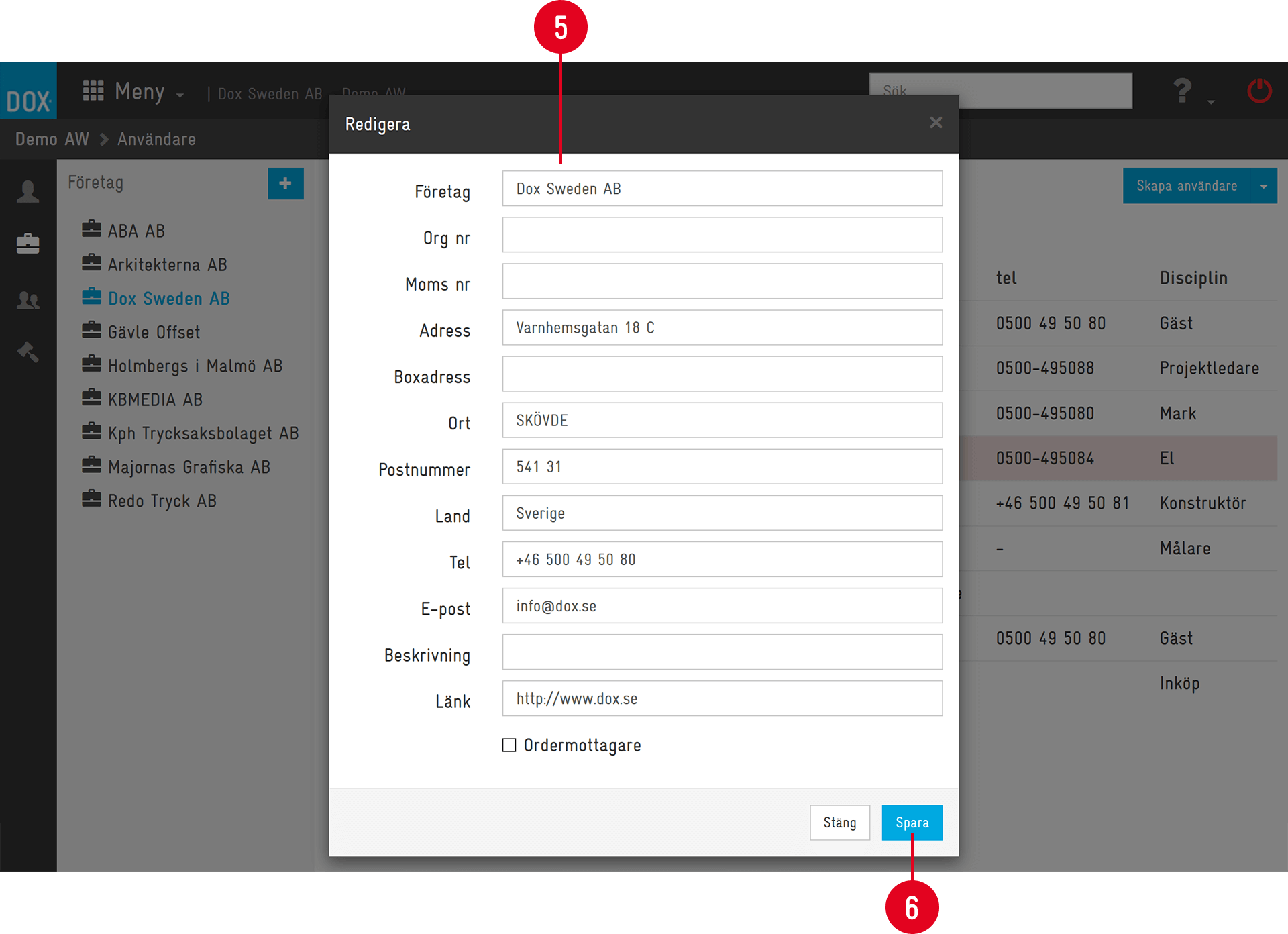Image resolution: width=1288 pixels, height=934 pixels.
Task: Select the highlighted row 0500-495084
Action: pyautogui.click(x=1118, y=458)
